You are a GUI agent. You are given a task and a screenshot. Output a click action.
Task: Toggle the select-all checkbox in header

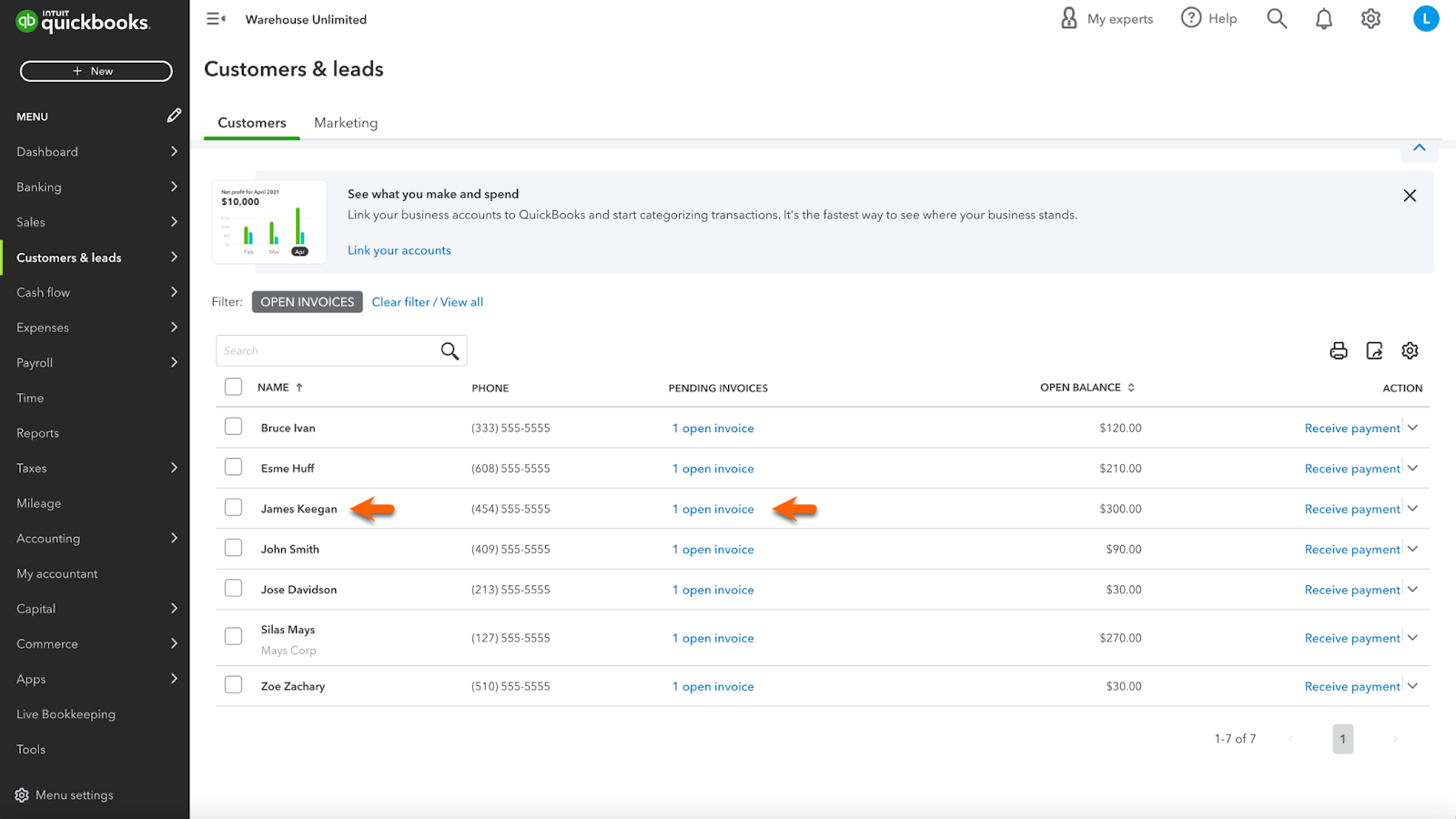point(234,387)
